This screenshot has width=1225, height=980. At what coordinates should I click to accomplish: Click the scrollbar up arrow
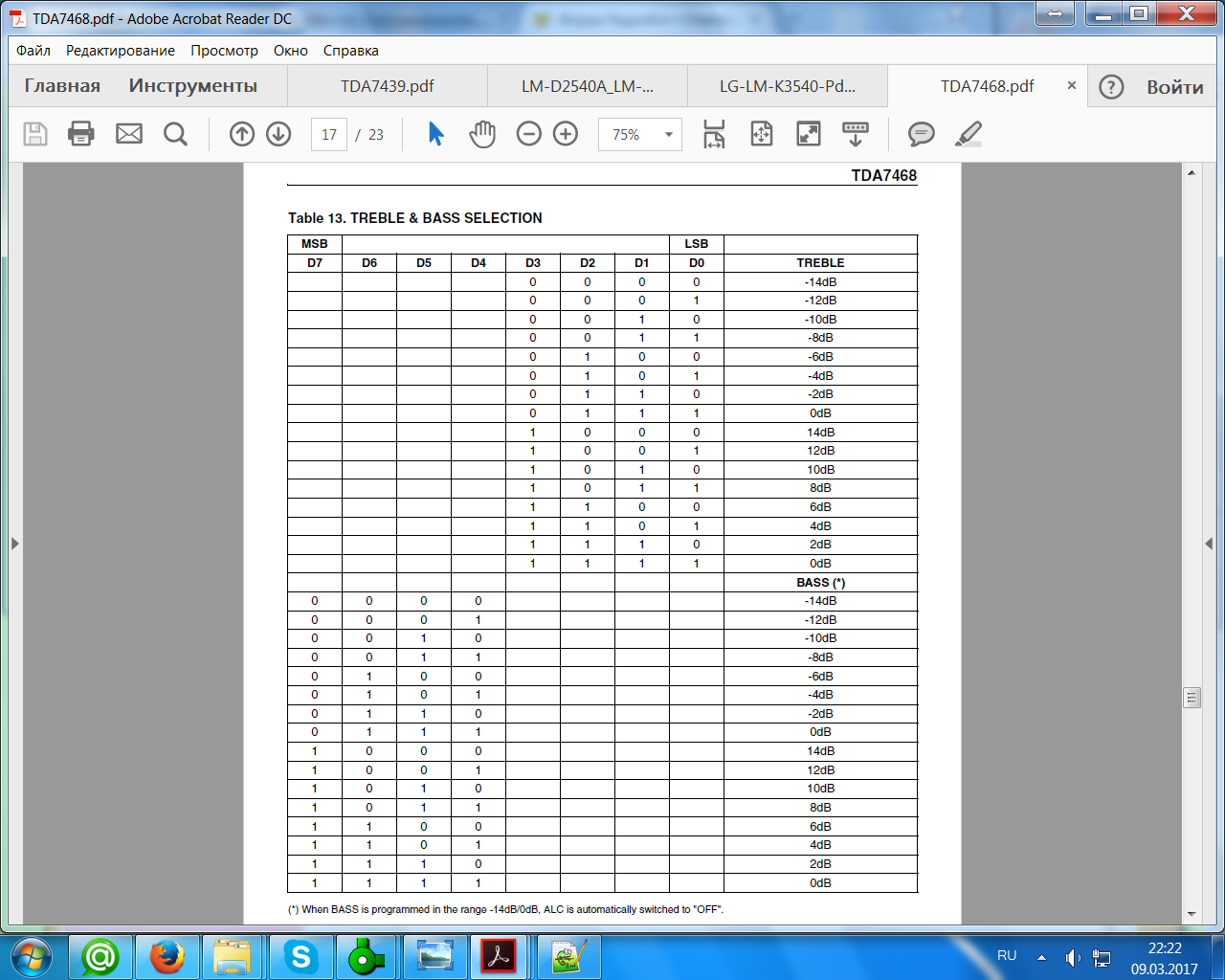point(1192,173)
